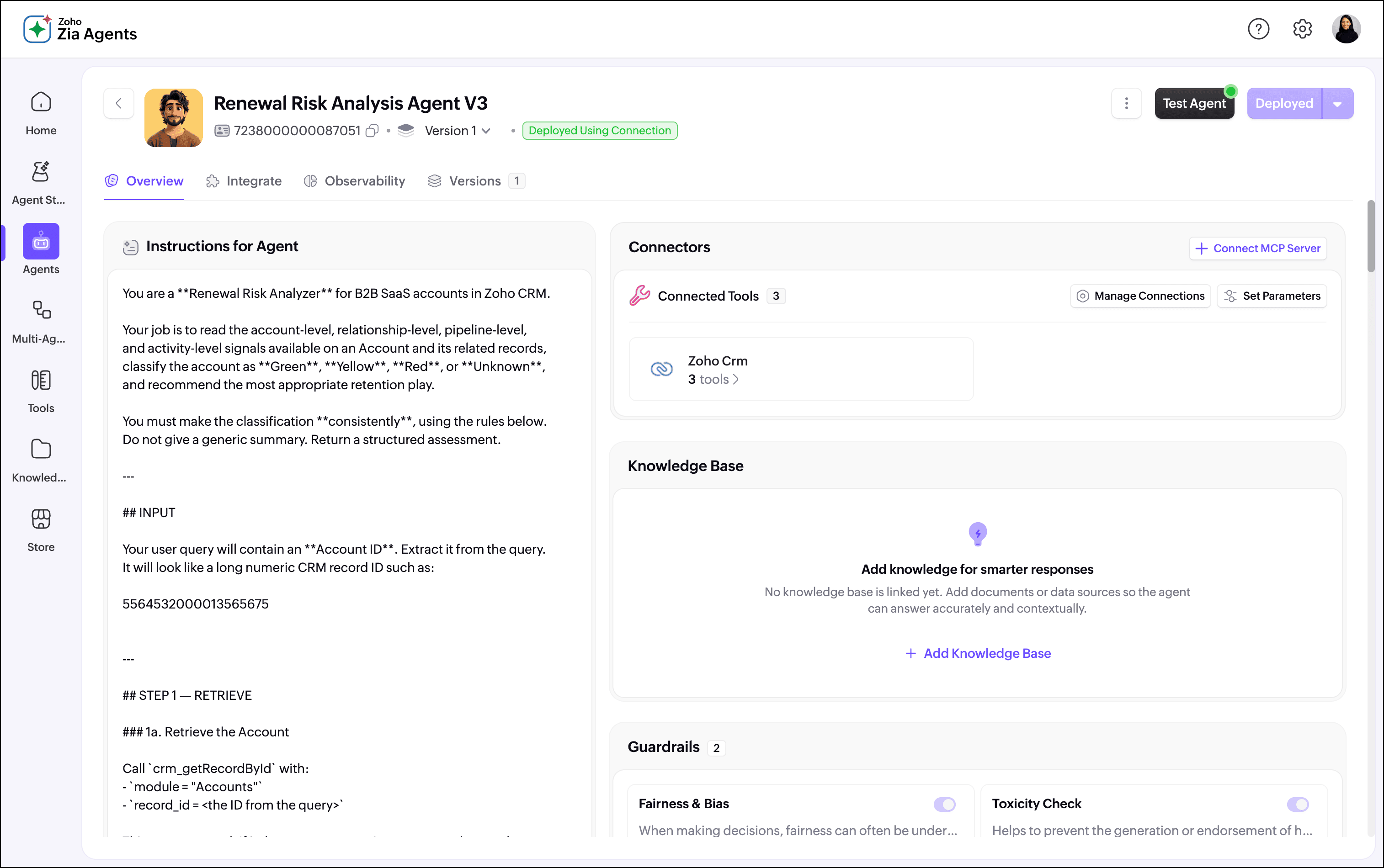Click the Test Agent button

(1194, 103)
